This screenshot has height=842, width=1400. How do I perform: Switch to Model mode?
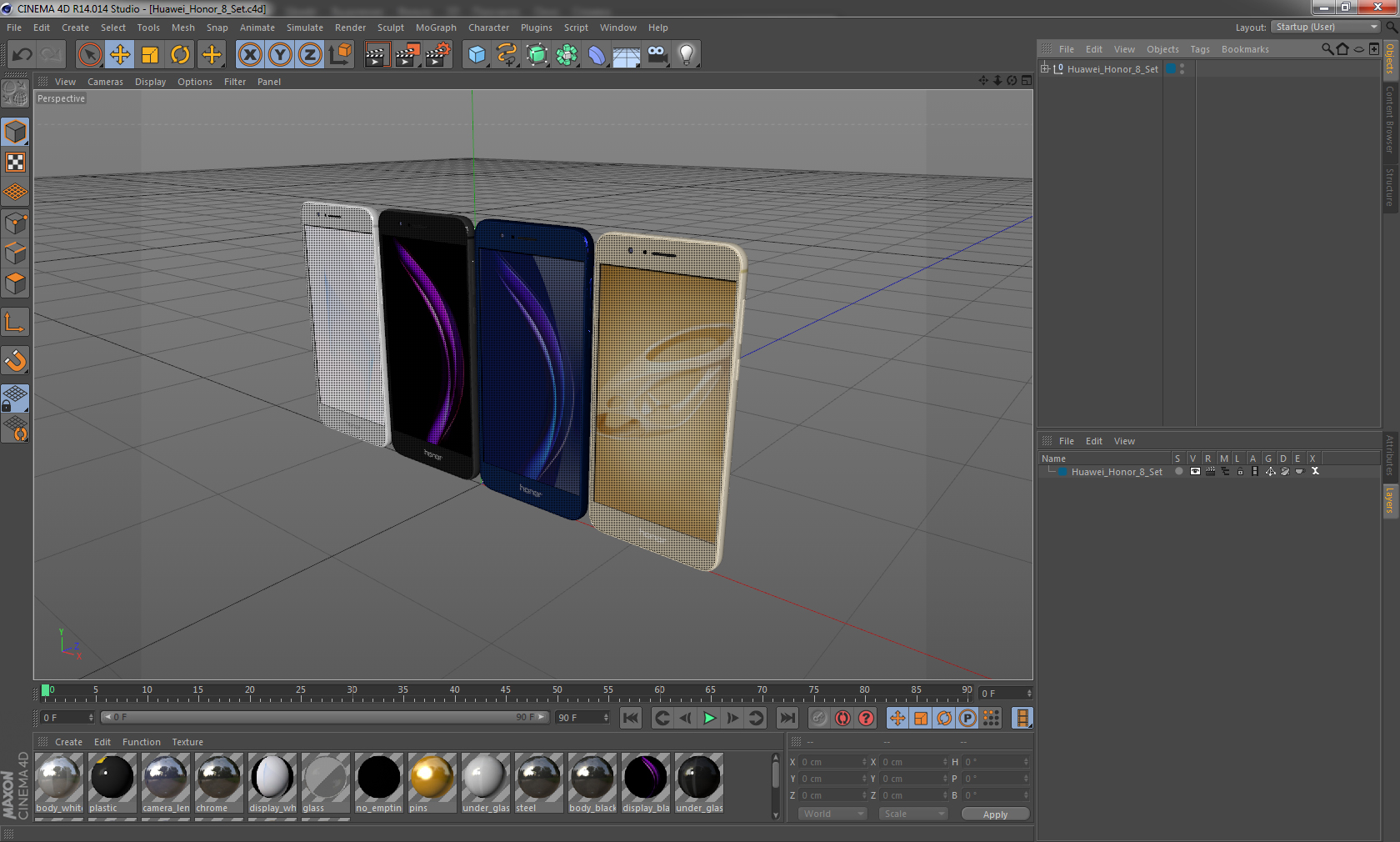16,132
